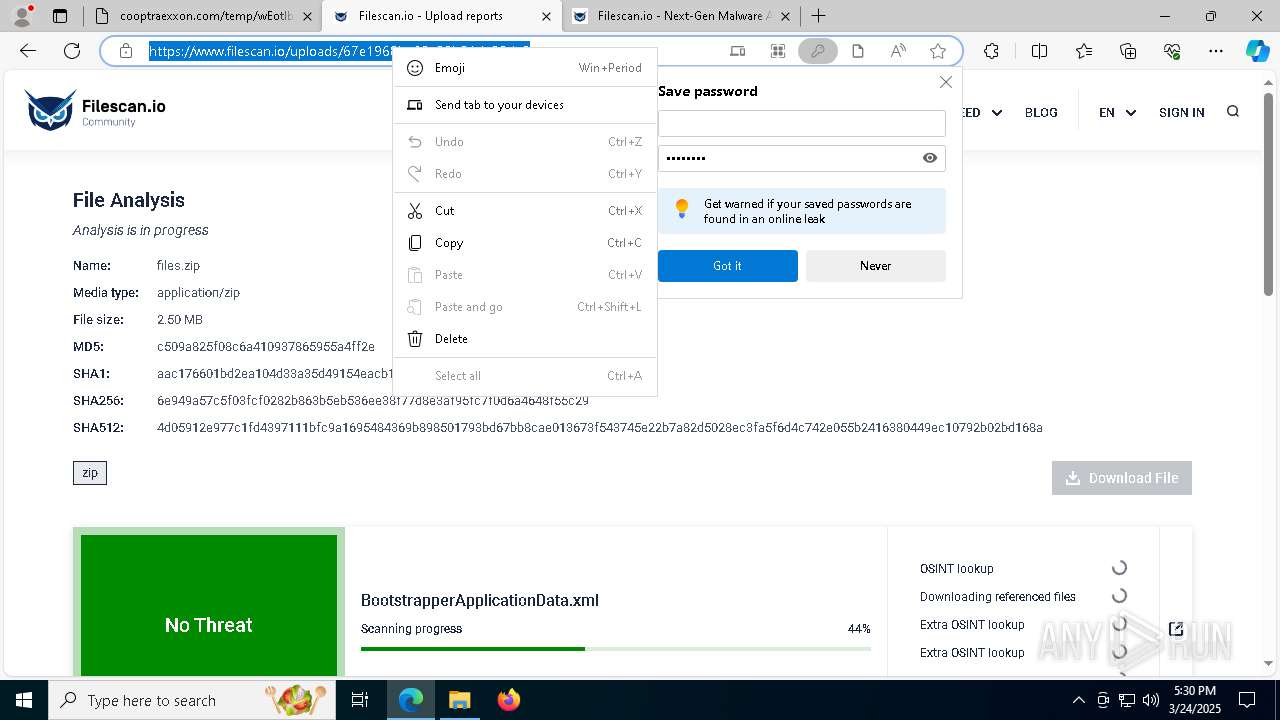Viewport: 1280px width, 720px height.
Task: Click the username field in Save password
Action: [802, 123]
